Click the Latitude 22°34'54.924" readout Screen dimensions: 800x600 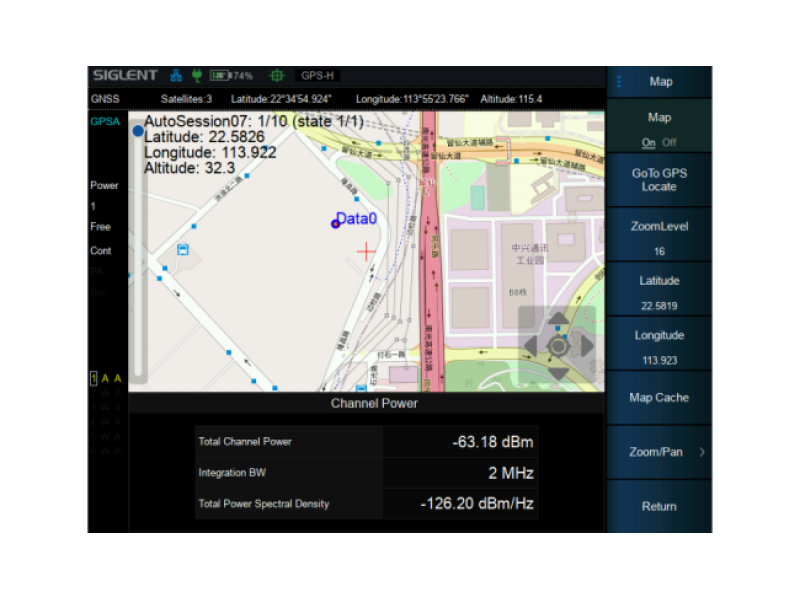coord(281,99)
